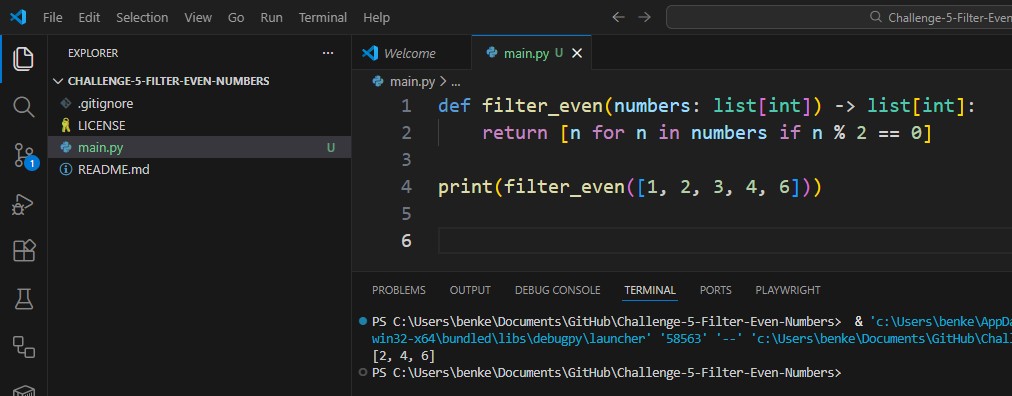
Task: Navigate back with the left arrow
Action: coord(618,17)
